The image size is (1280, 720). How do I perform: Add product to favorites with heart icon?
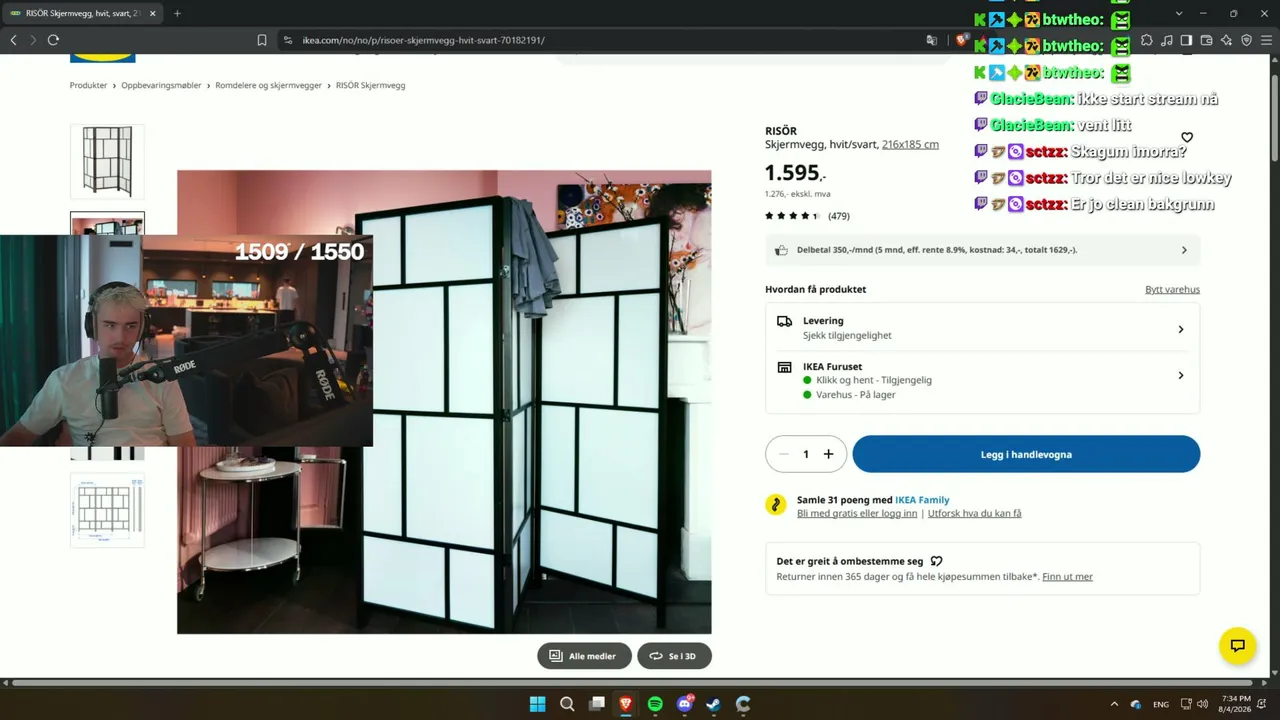click(x=1187, y=137)
